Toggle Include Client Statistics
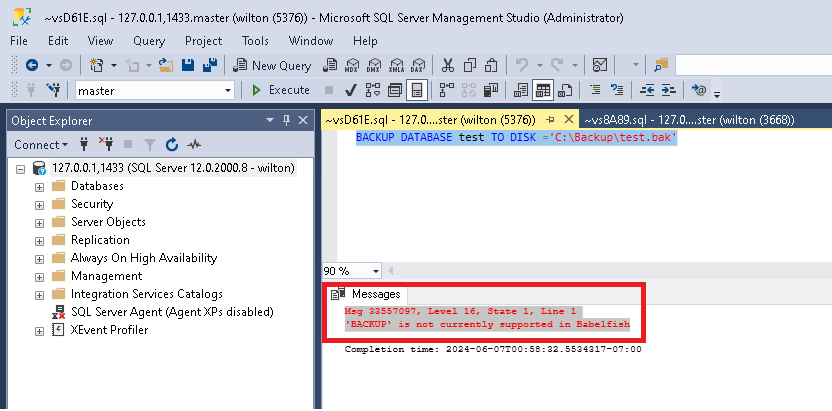 tap(490, 90)
